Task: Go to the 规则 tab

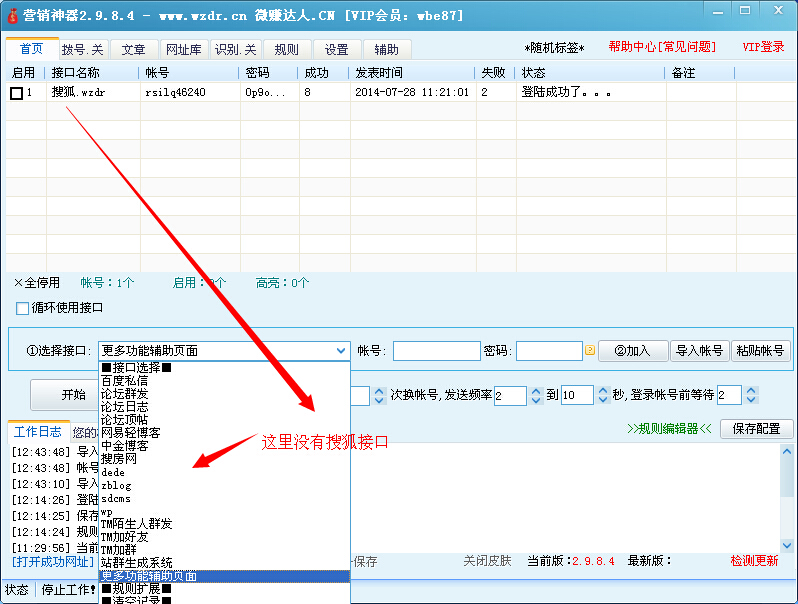Action: 286,49
